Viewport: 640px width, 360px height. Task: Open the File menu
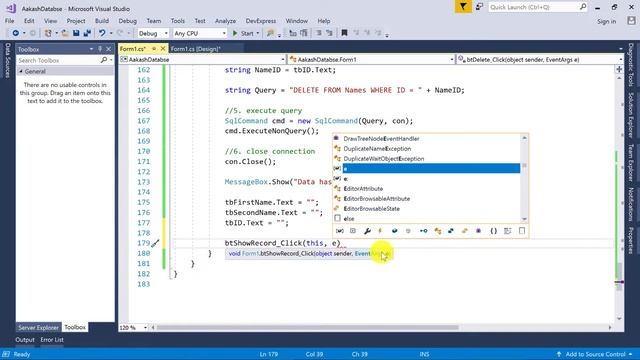9,21
